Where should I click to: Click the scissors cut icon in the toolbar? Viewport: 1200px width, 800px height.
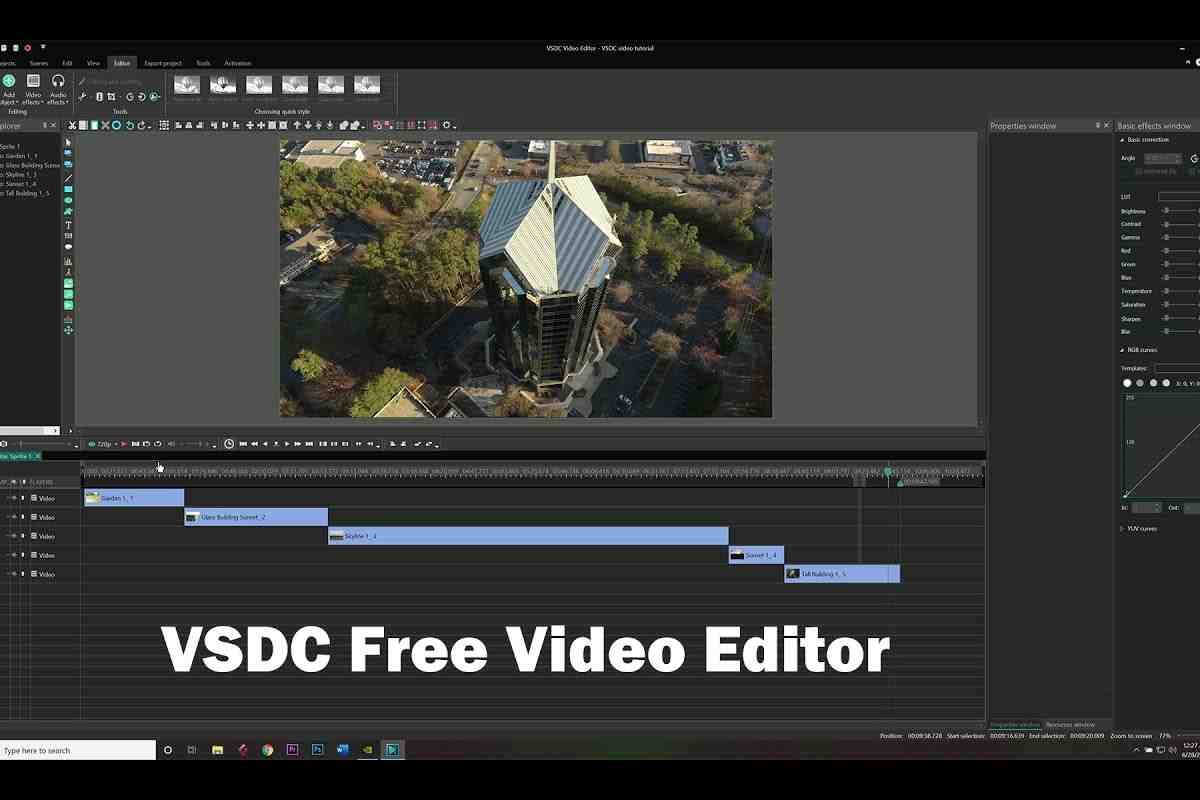[71, 124]
